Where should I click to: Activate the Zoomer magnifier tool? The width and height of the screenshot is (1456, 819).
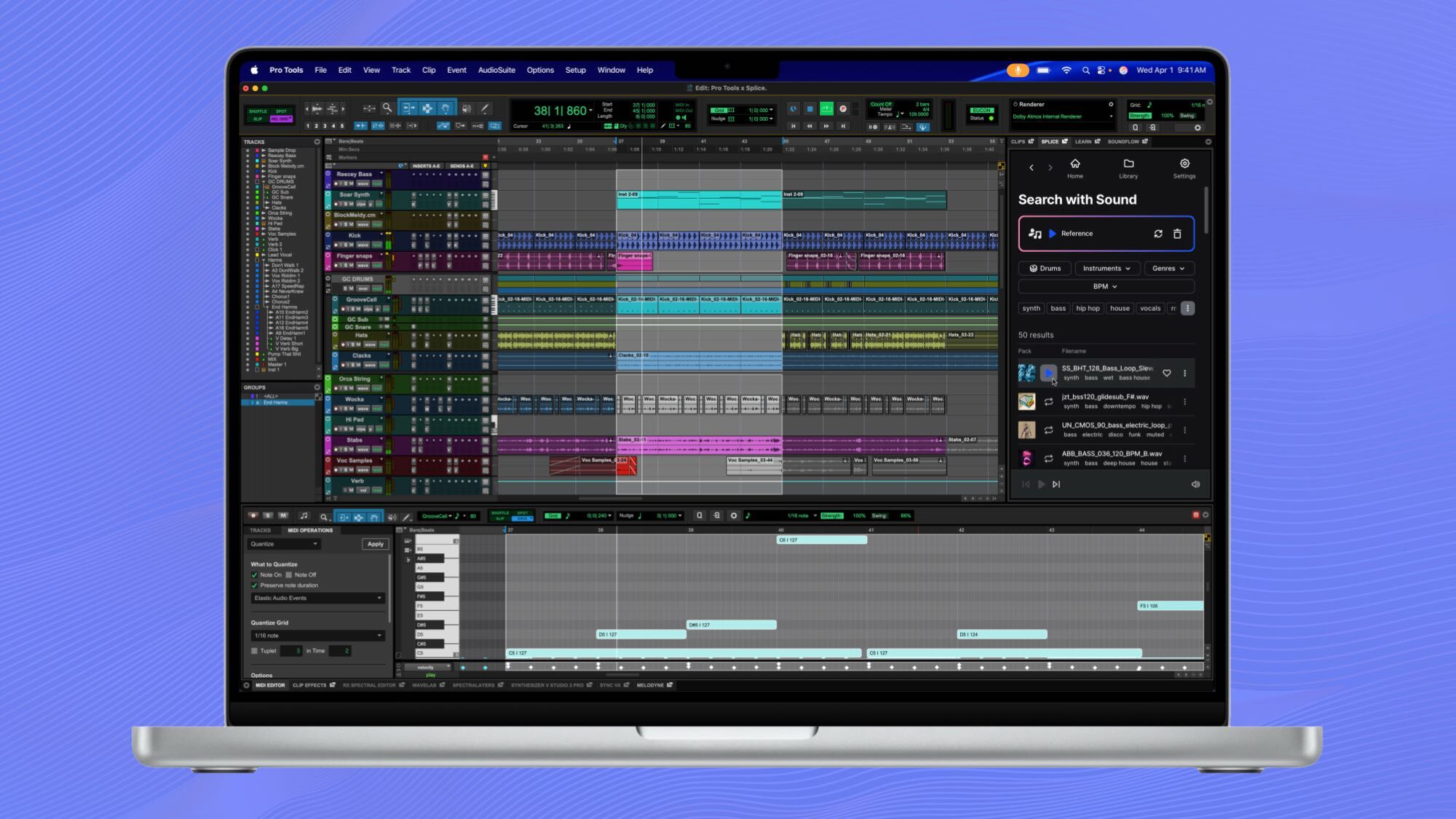pos(387,108)
